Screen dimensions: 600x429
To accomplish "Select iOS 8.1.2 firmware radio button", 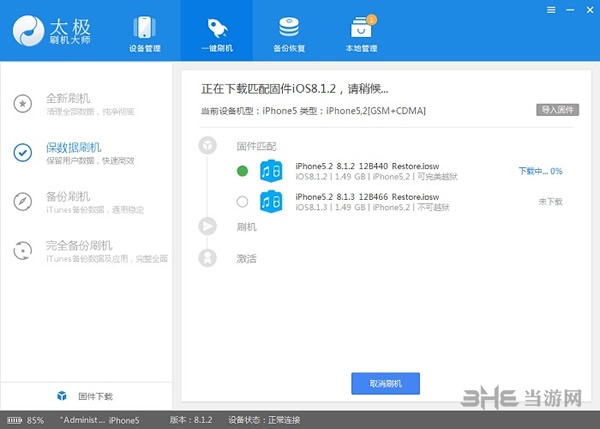I will [242, 171].
